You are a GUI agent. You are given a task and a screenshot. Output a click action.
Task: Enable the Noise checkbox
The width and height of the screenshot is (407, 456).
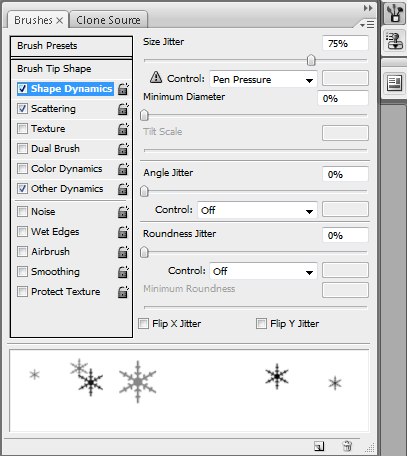pos(22,212)
